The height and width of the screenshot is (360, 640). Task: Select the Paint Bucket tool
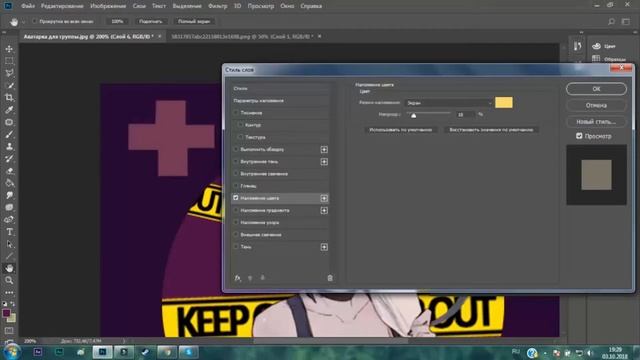pos(9,183)
